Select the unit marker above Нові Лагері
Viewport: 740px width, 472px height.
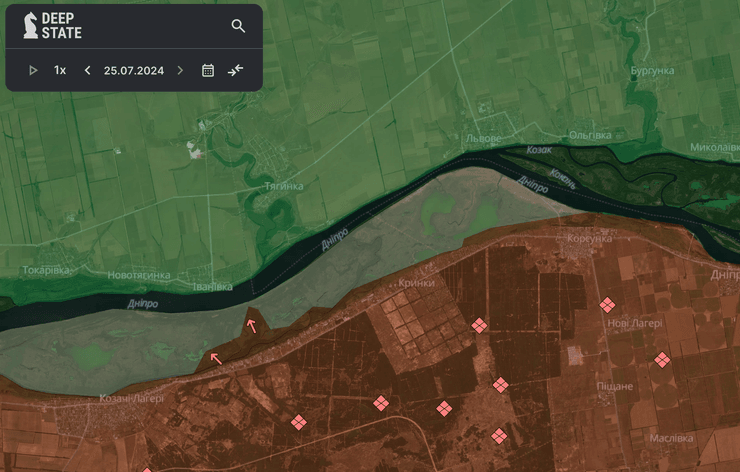click(607, 305)
